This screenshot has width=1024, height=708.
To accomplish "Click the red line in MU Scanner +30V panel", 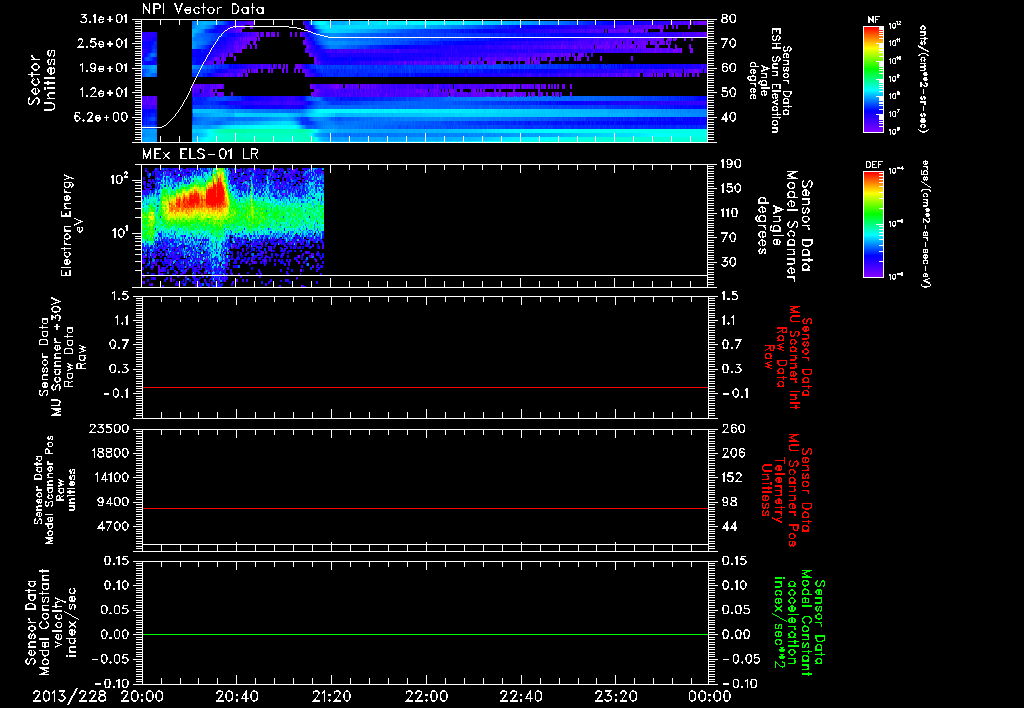I will (425, 387).
